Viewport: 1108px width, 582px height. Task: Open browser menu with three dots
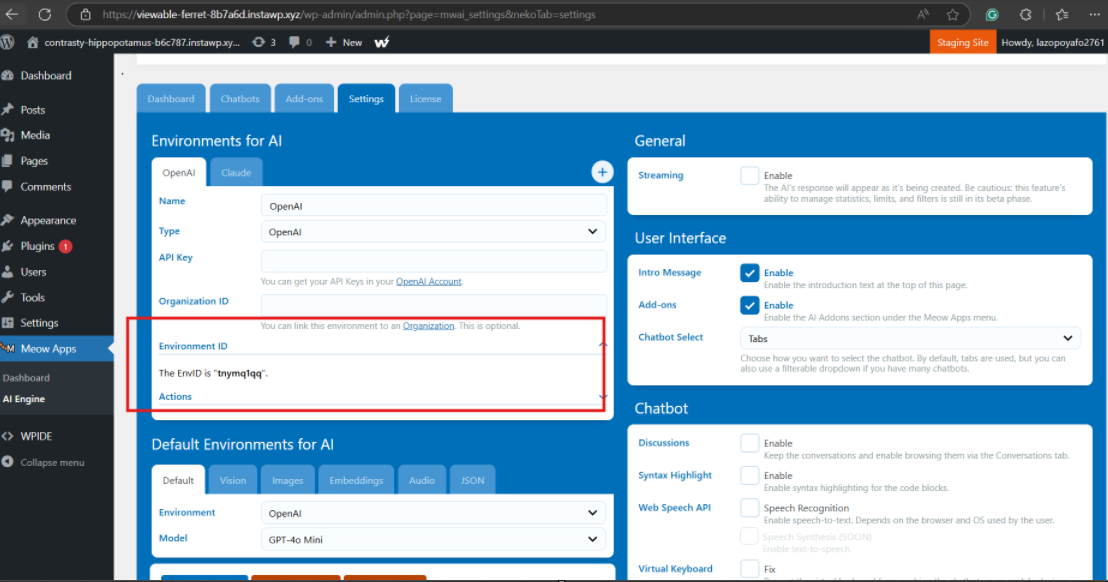(1095, 14)
